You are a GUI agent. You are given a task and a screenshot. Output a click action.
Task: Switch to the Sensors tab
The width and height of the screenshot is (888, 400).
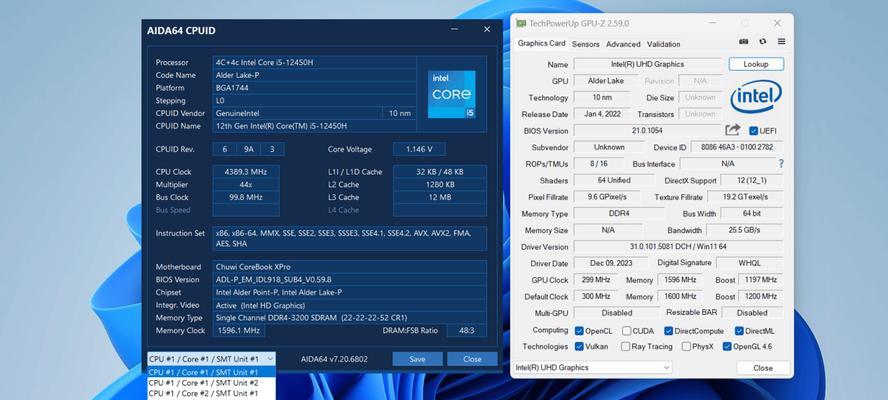586,44
